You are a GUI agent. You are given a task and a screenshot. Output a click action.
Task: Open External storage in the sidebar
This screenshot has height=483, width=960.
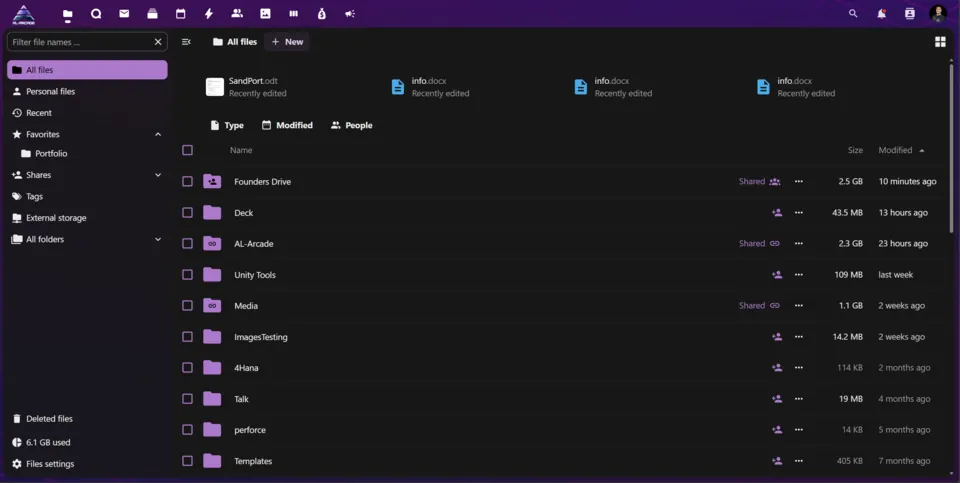tap(87, 218)
